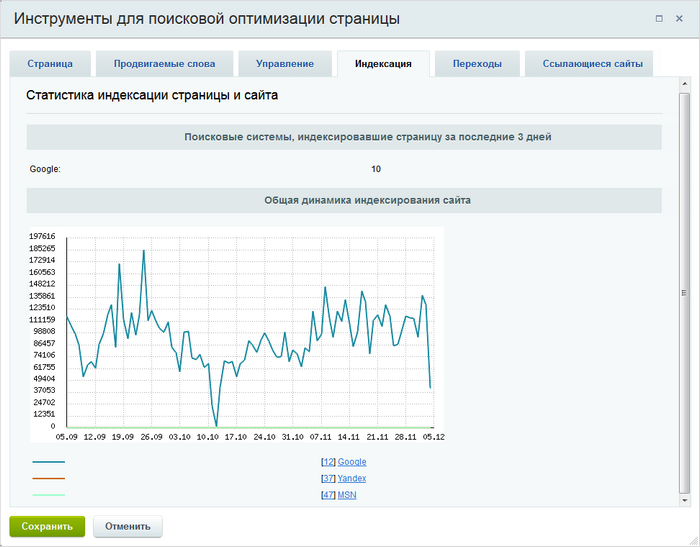Close the dialog with the X icon
700x547 pixels.
[679, 19]
